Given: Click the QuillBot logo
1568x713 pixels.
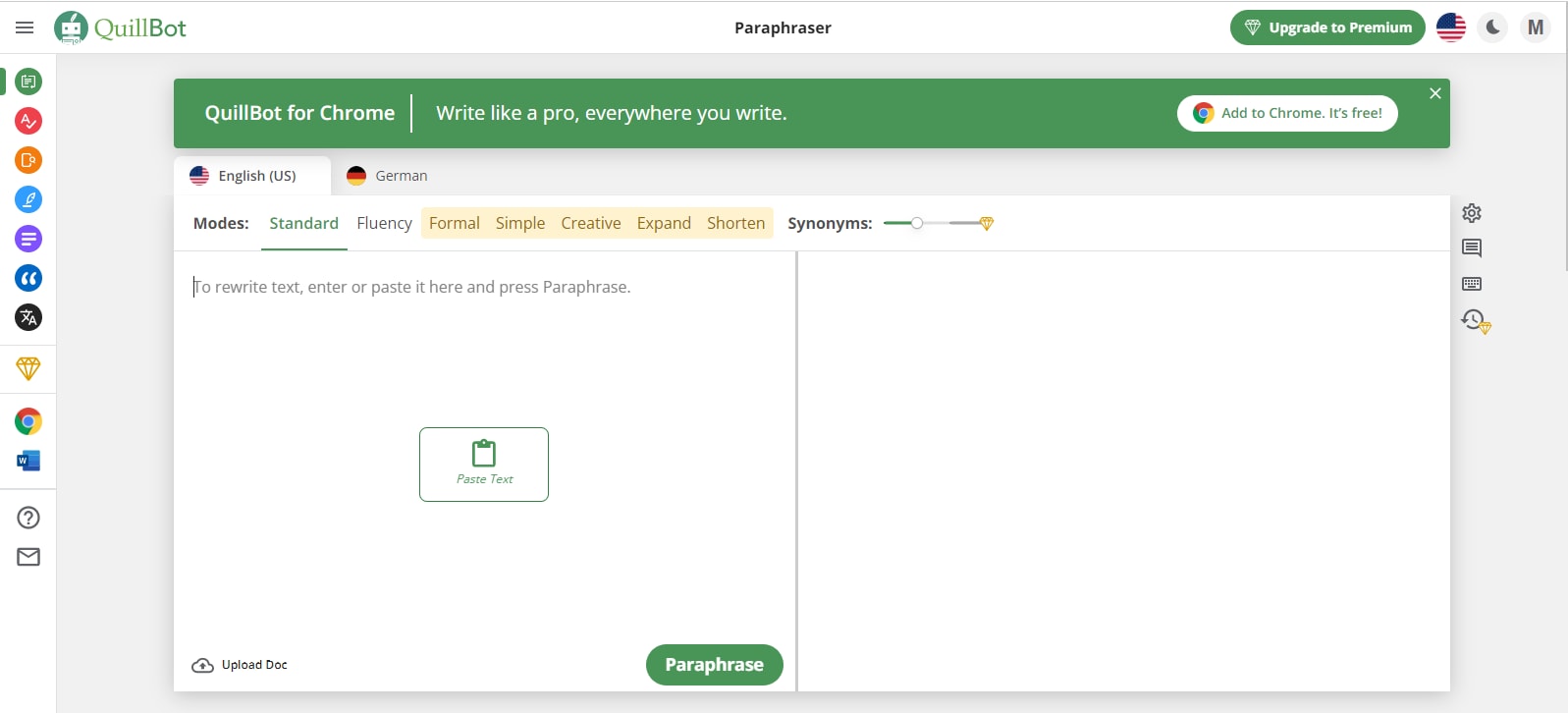Looking at the screenshot, I should [x=120, y=27].
